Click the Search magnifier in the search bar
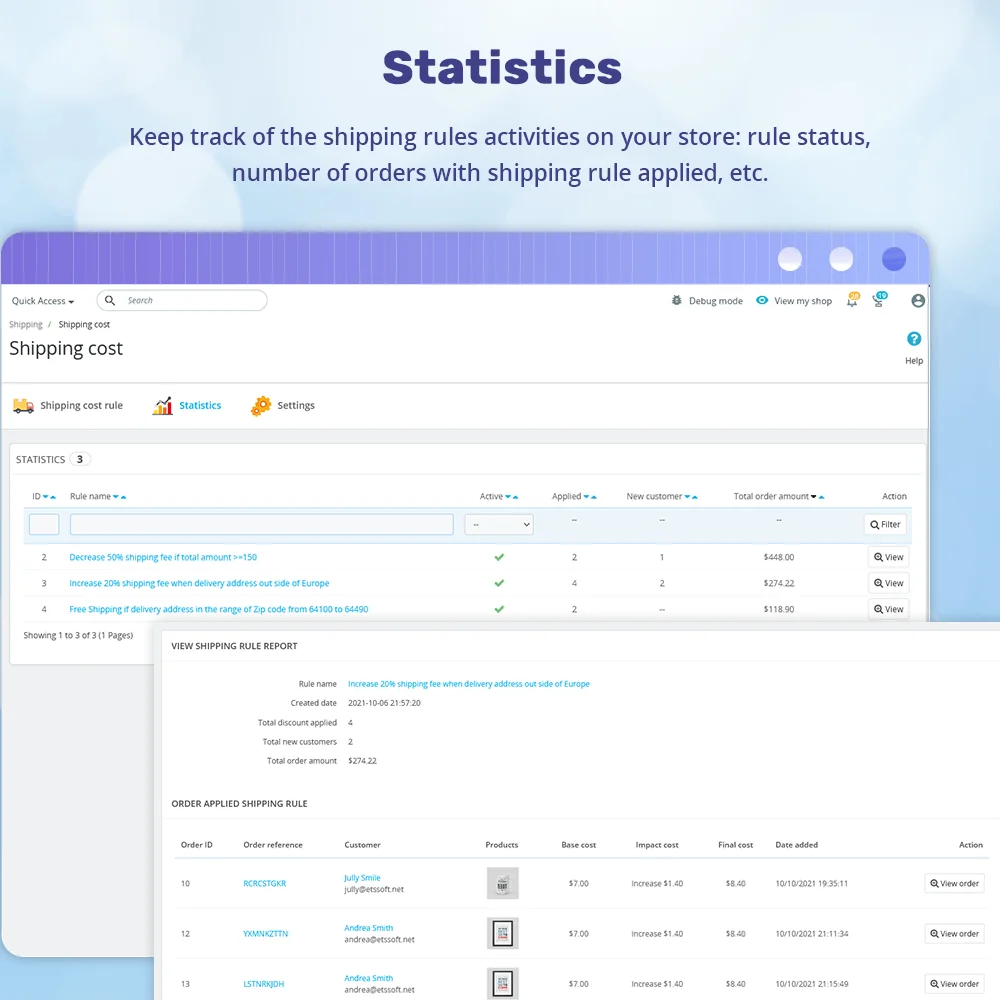Screen dimensions: 1000x1000 (109, 300)
